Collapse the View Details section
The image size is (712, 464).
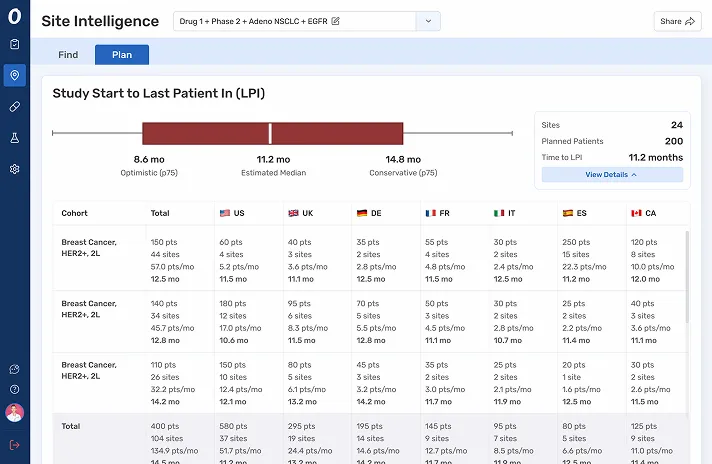point(612,175)
